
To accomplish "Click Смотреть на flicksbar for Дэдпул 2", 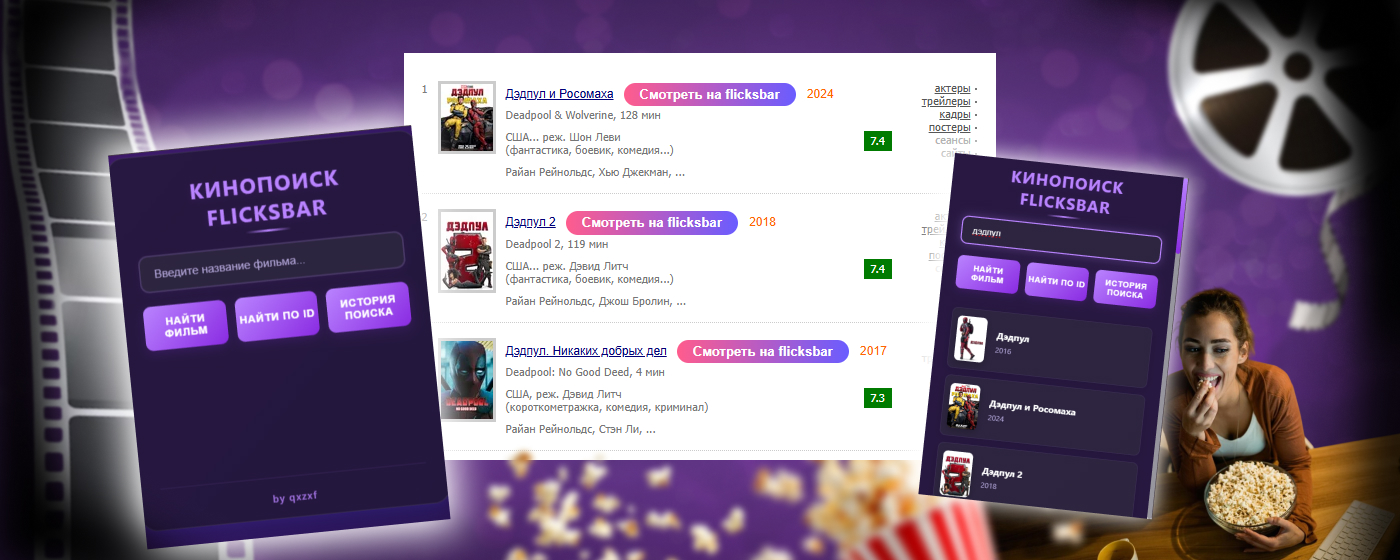I will point(651,222).
